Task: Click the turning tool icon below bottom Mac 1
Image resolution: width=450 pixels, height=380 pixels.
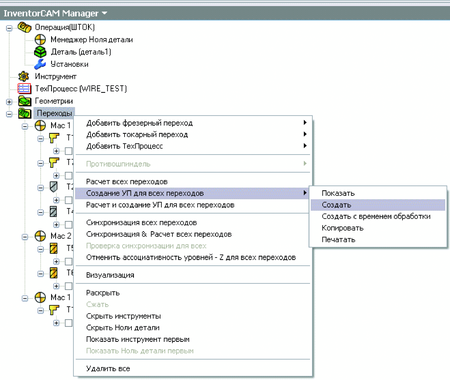Action: pyautogui.click(x=54, y=310)
